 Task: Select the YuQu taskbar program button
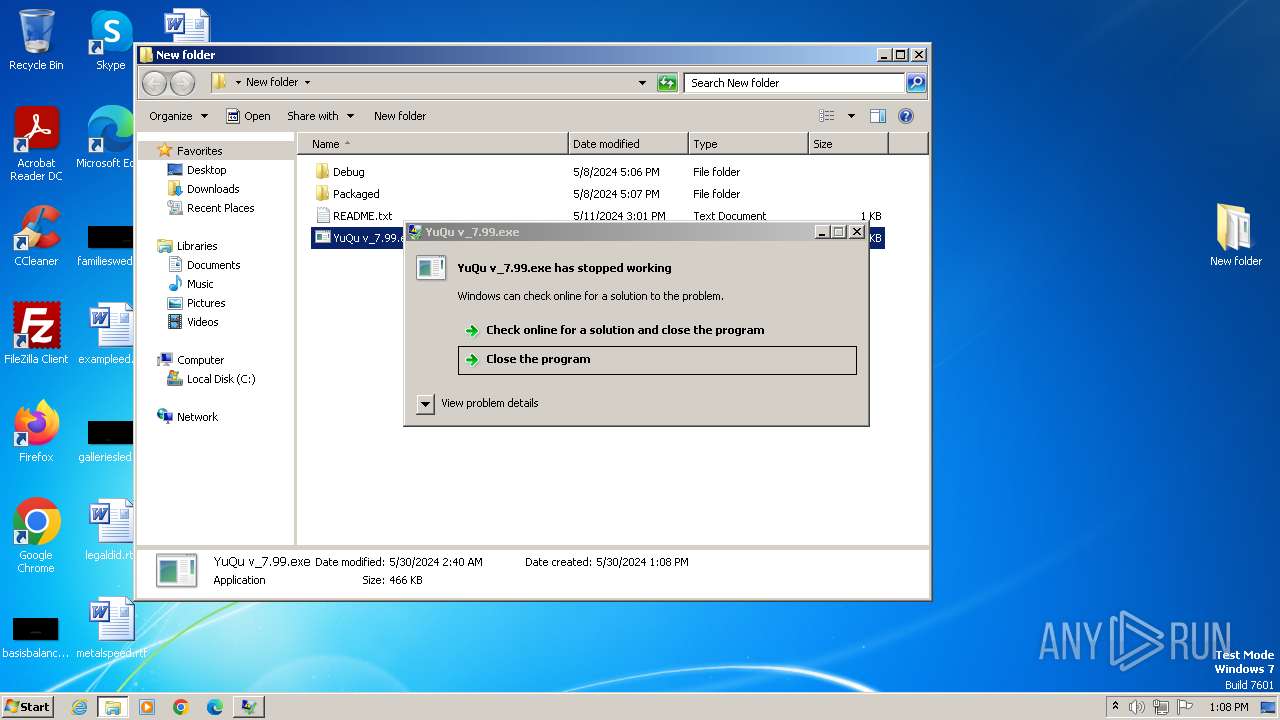[x=249, y=707]
